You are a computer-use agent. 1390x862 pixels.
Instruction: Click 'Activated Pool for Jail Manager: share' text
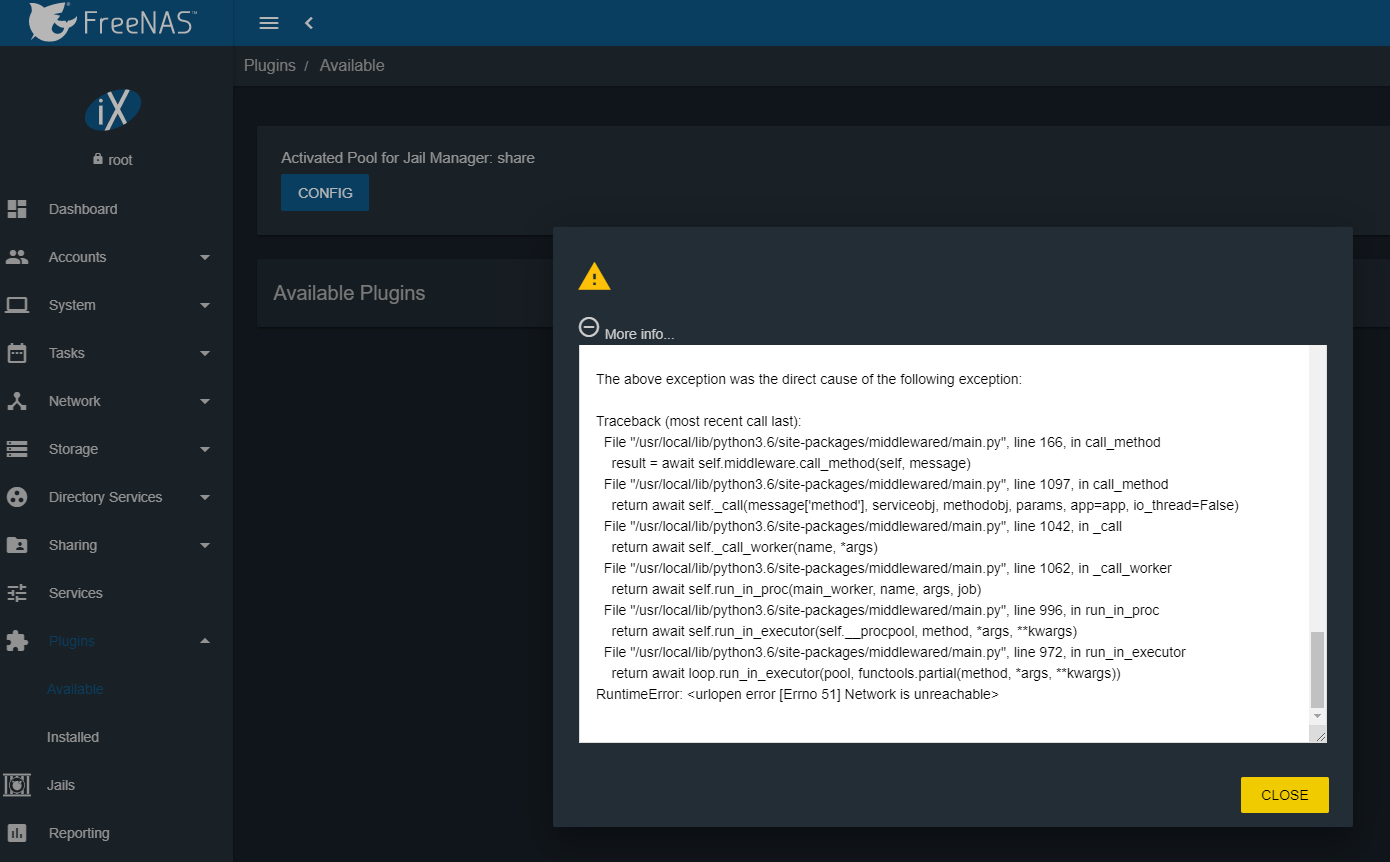(408, 158)
